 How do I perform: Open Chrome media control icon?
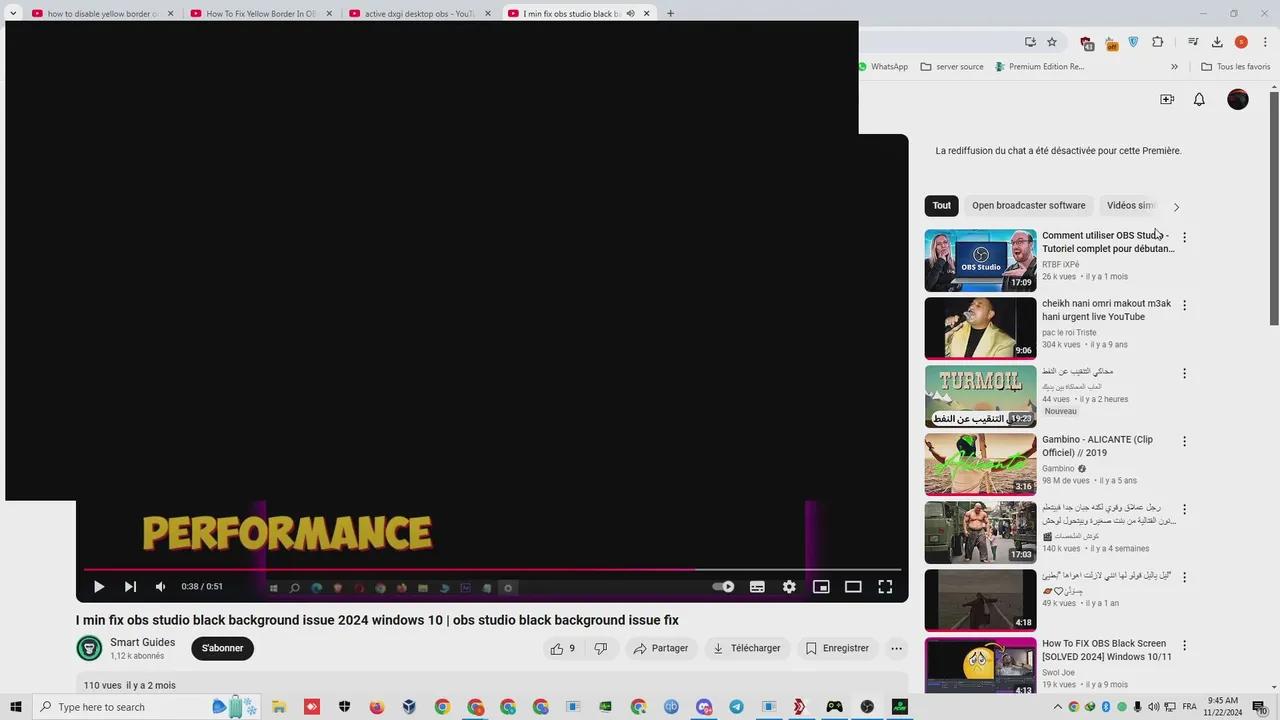coord(1193,42)
